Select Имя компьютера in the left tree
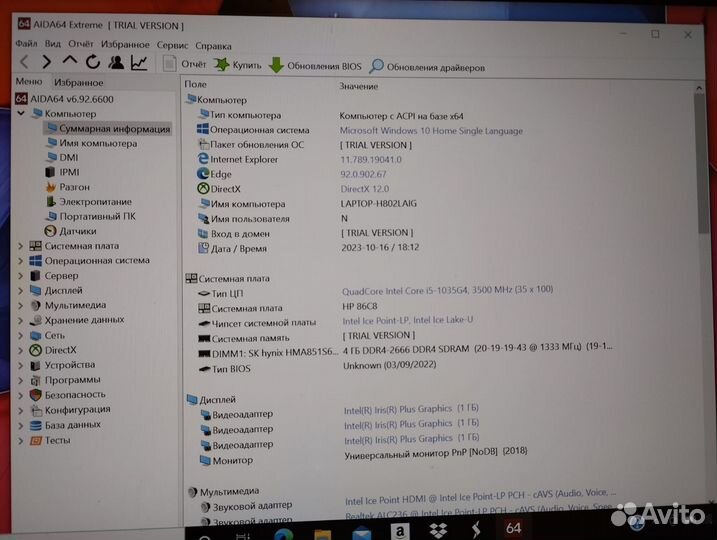The image size is (717, 540). [x=91, y=143]
